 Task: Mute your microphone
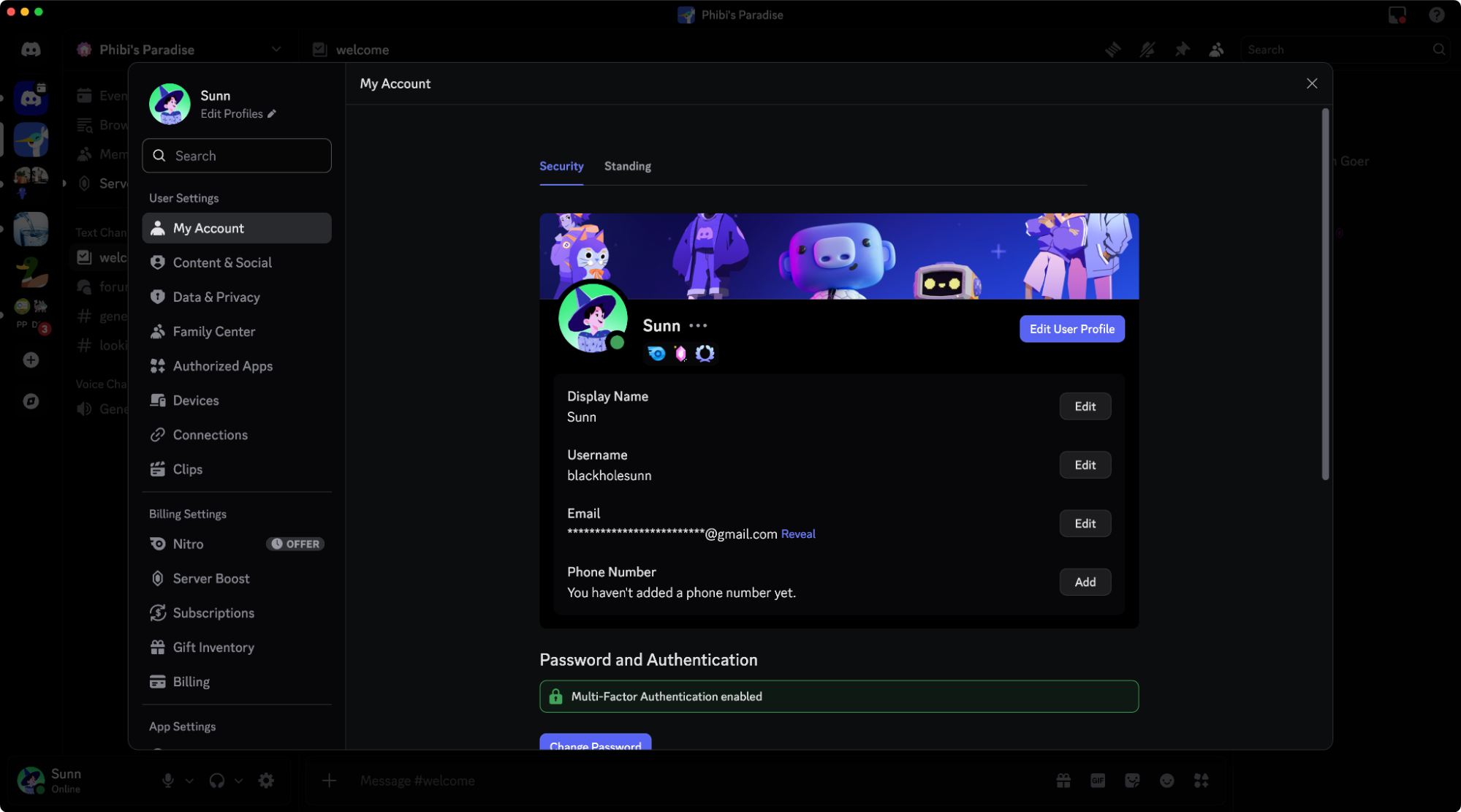point(167,781)
